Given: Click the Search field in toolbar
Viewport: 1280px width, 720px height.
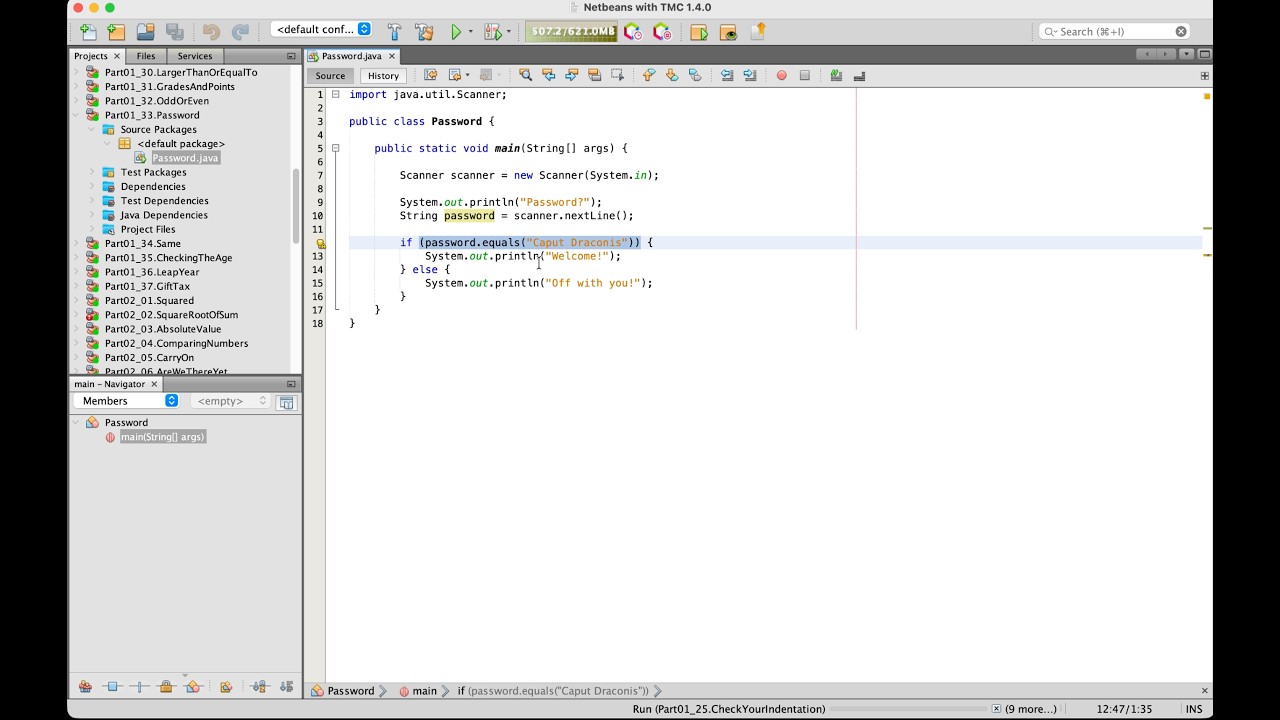Looking at the screenshot, I should 1115,31.
